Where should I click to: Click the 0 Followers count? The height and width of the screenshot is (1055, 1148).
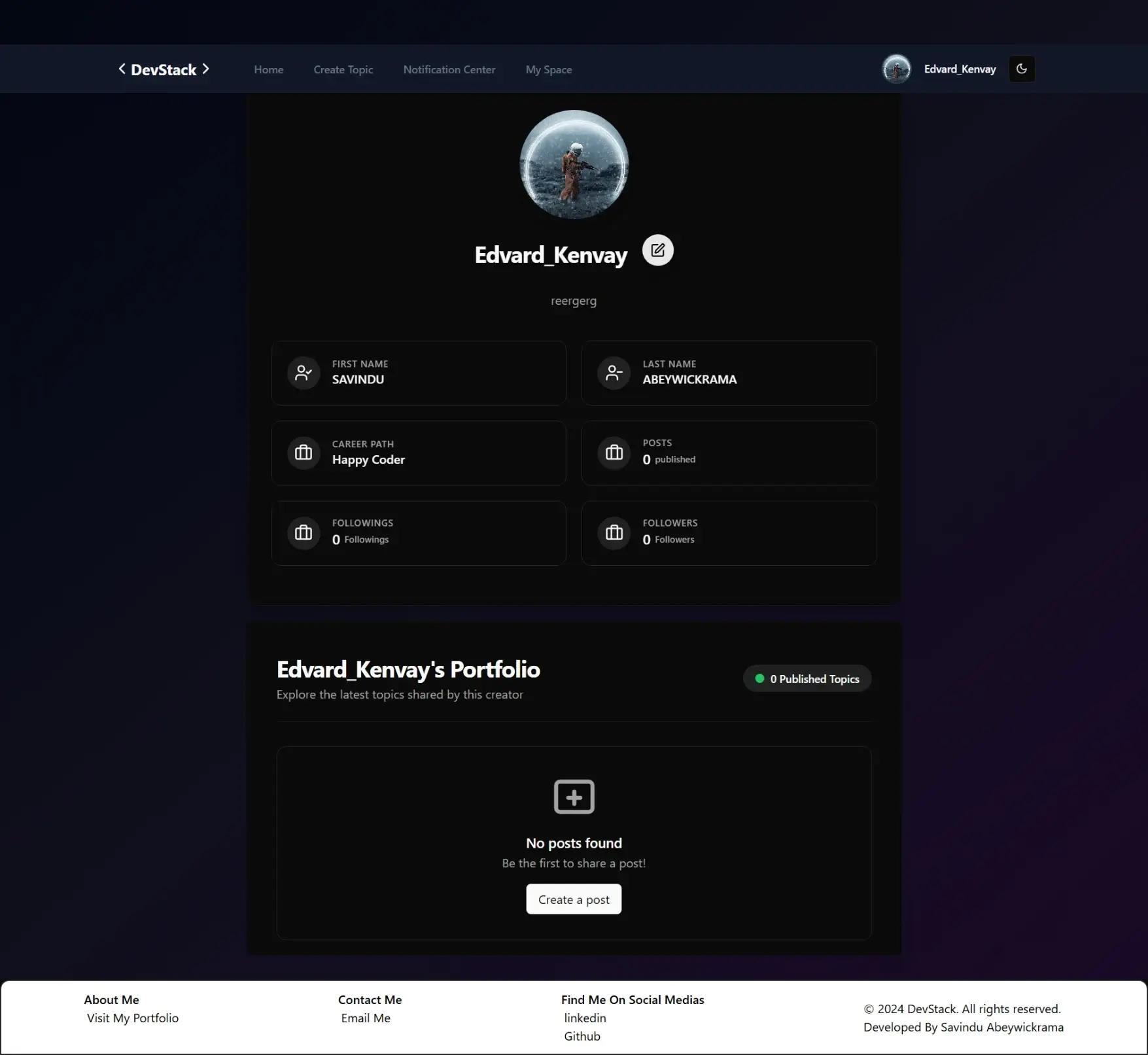pyautogui.click(x=668, y=540)
